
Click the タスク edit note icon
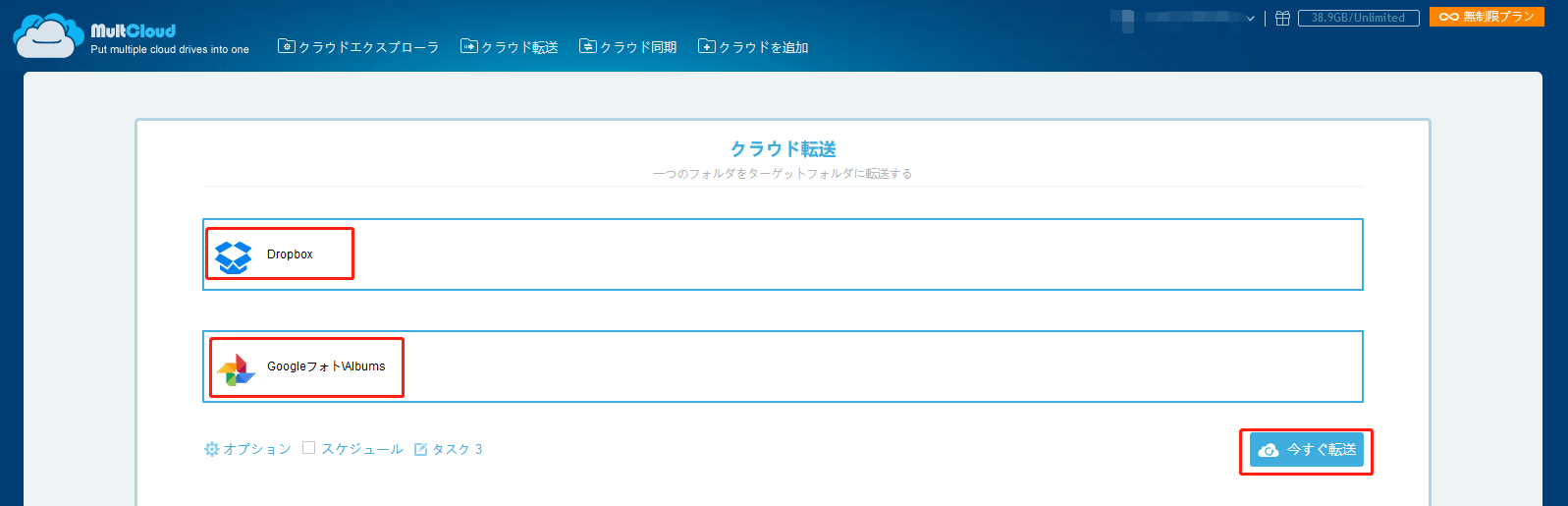coord(421,449)
